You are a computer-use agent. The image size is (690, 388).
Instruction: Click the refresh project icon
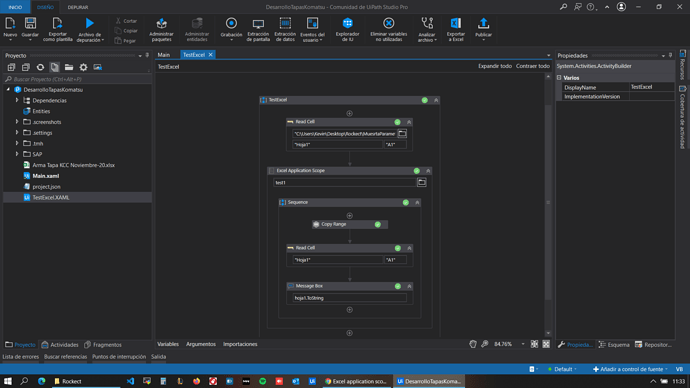point(40,67)
